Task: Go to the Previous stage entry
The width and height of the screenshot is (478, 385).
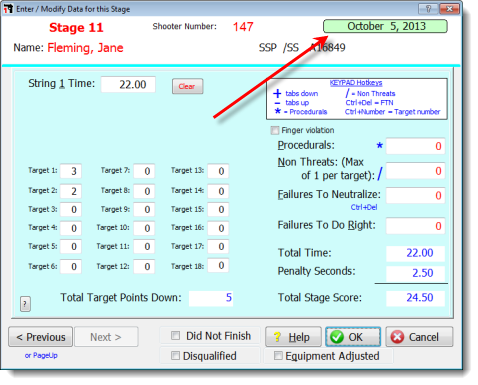Action: click(x=40, y=337)
